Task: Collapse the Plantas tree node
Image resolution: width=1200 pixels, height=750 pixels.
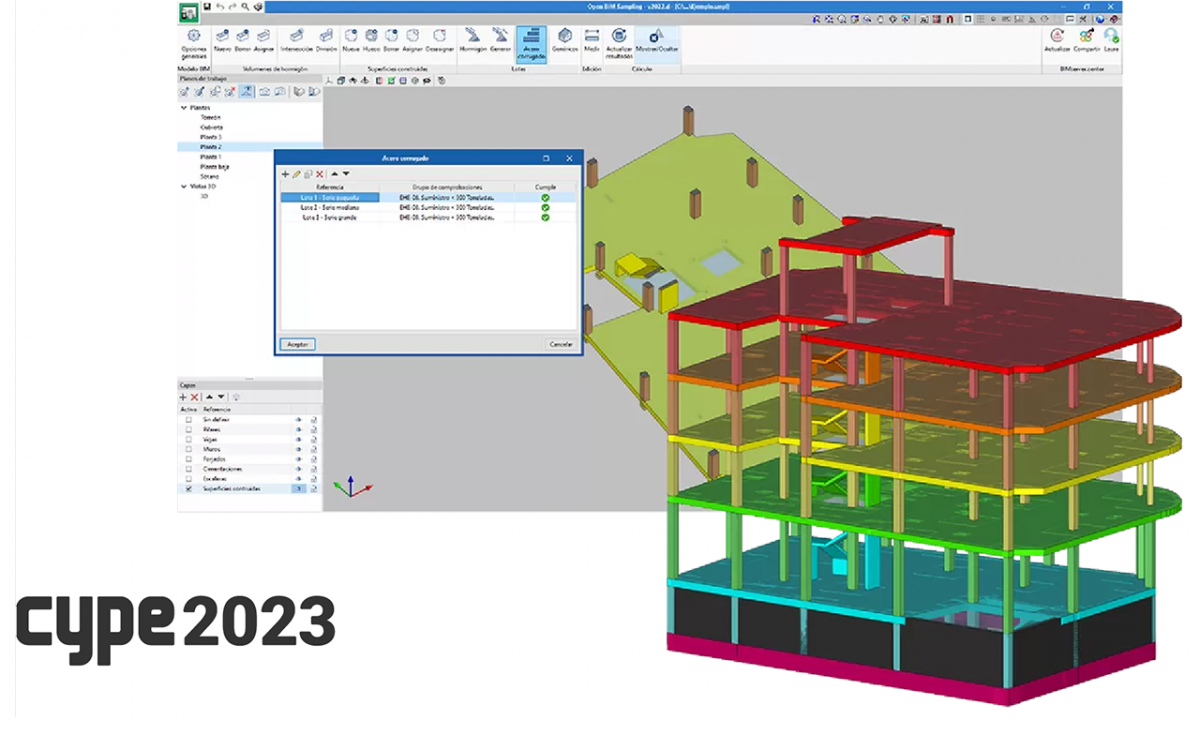Action: (x=183, y=108)
